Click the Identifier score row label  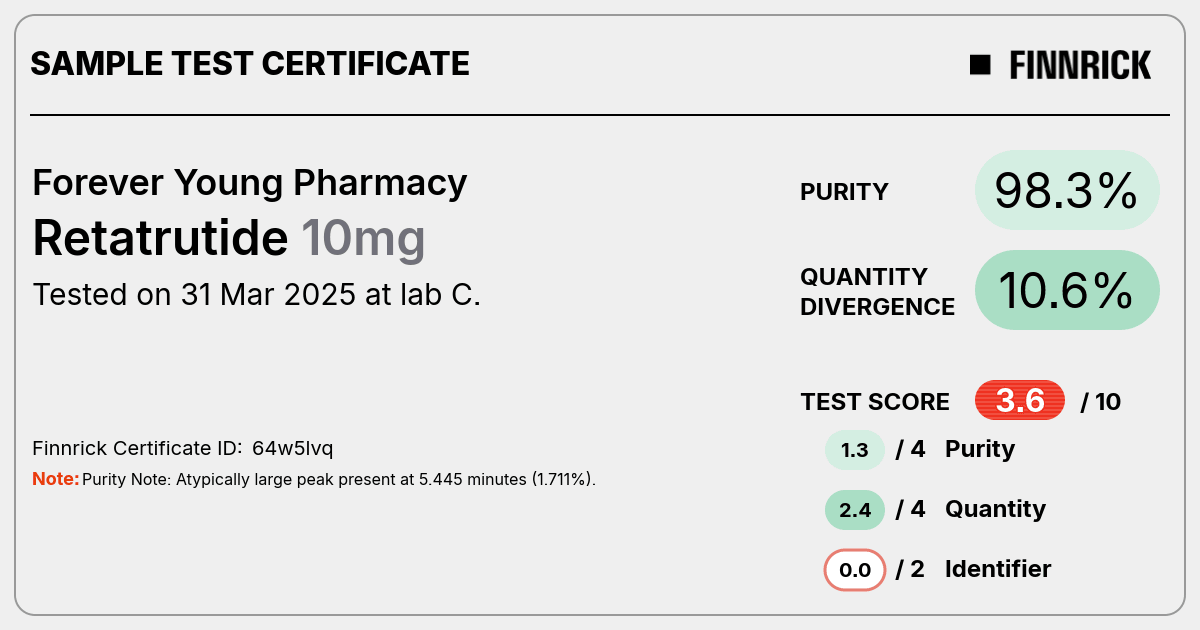coord(998,569)
